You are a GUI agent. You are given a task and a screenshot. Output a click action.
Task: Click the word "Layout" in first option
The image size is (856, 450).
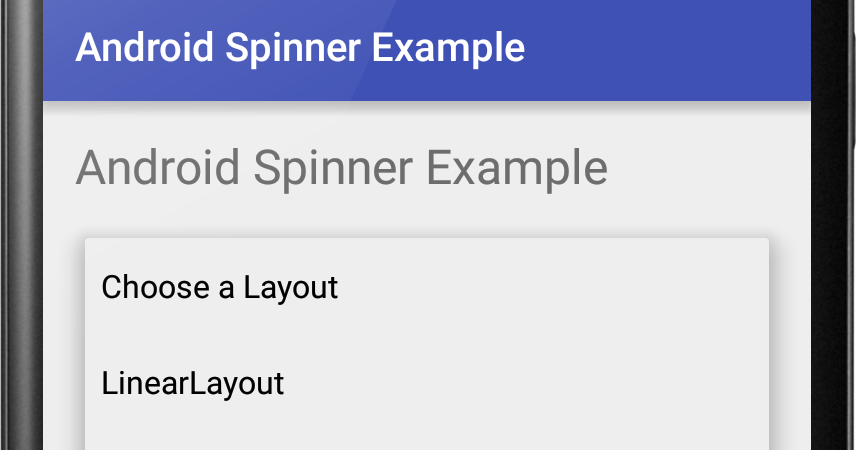[290, 288]
